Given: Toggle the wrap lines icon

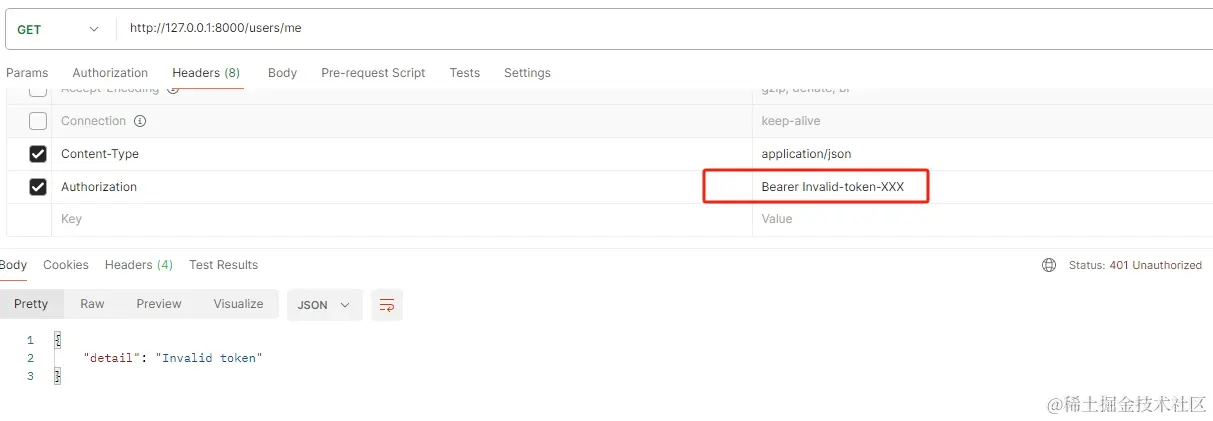Looking at the screenshot, I should (387, 305).
